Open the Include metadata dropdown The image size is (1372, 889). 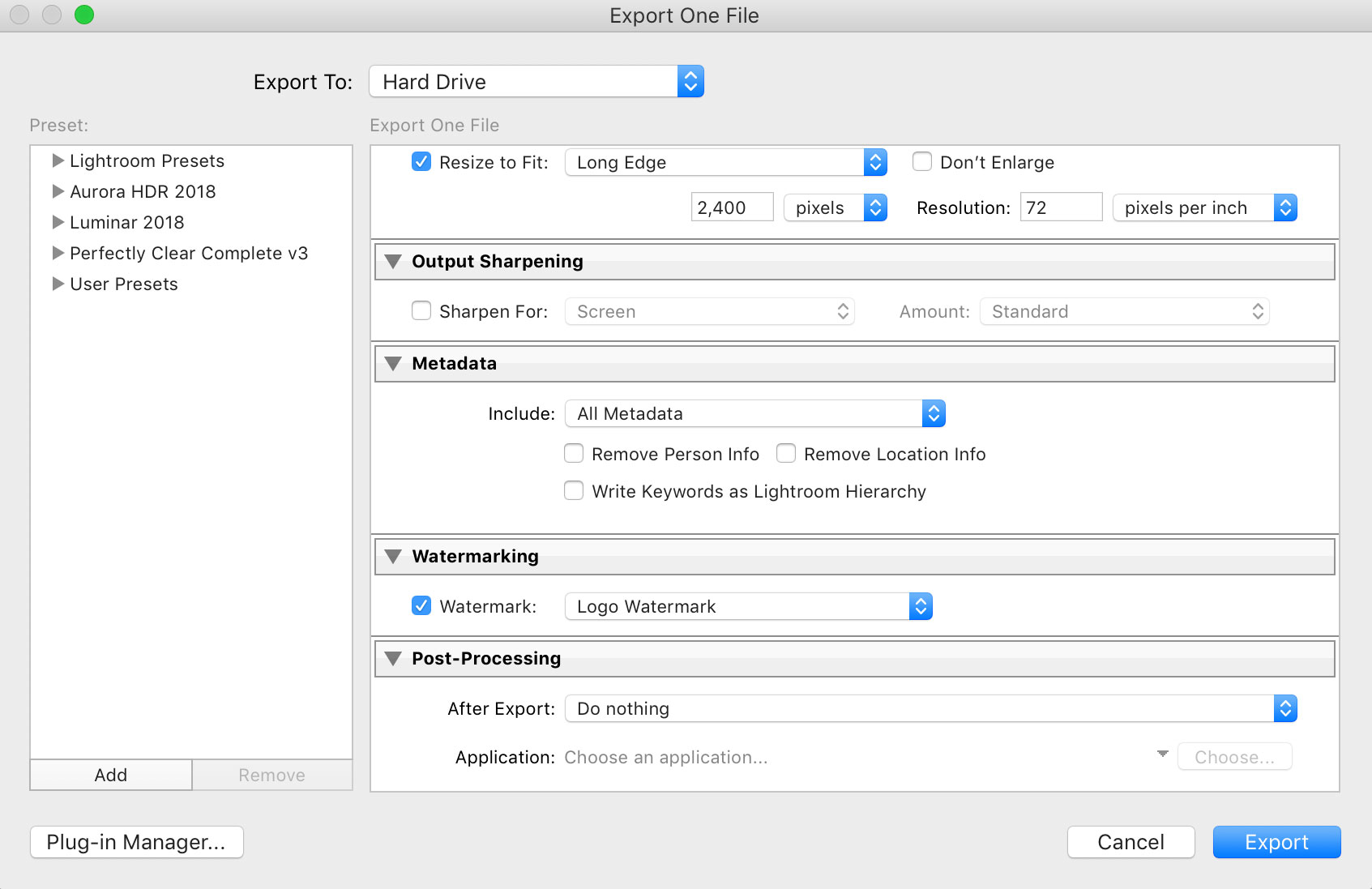[x=754, y=414]
